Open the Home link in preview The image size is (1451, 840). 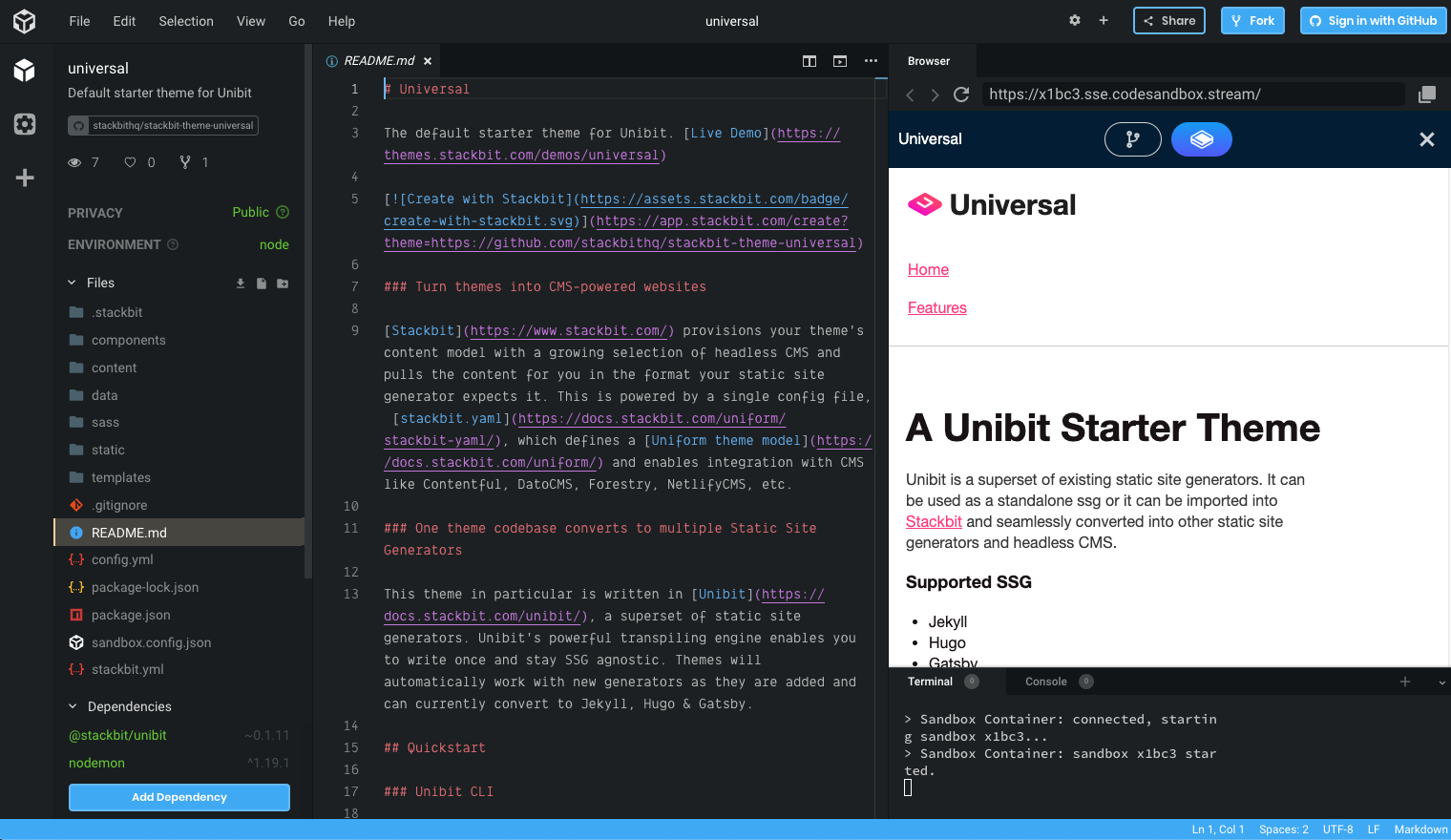[x=928, y=269]
